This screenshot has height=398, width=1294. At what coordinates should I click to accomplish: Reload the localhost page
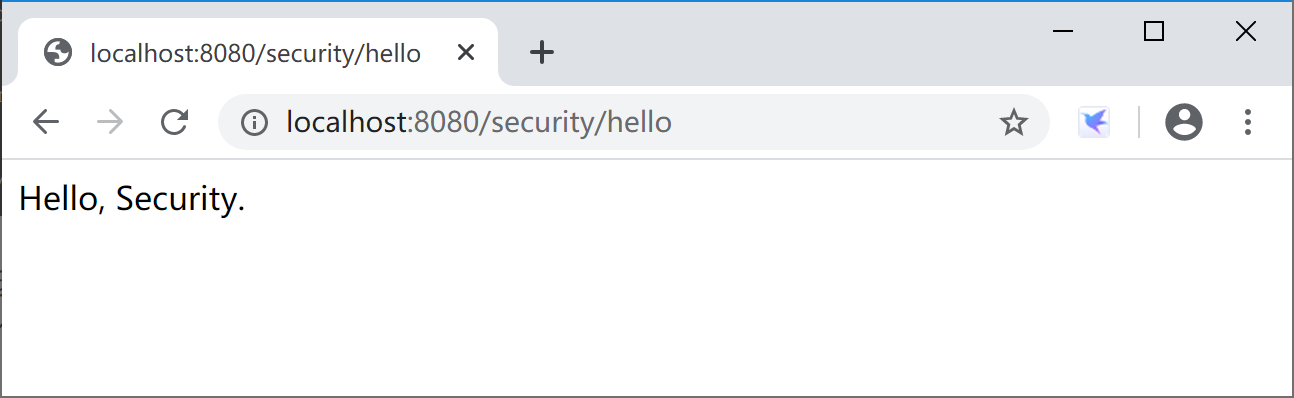click(175, 122)
